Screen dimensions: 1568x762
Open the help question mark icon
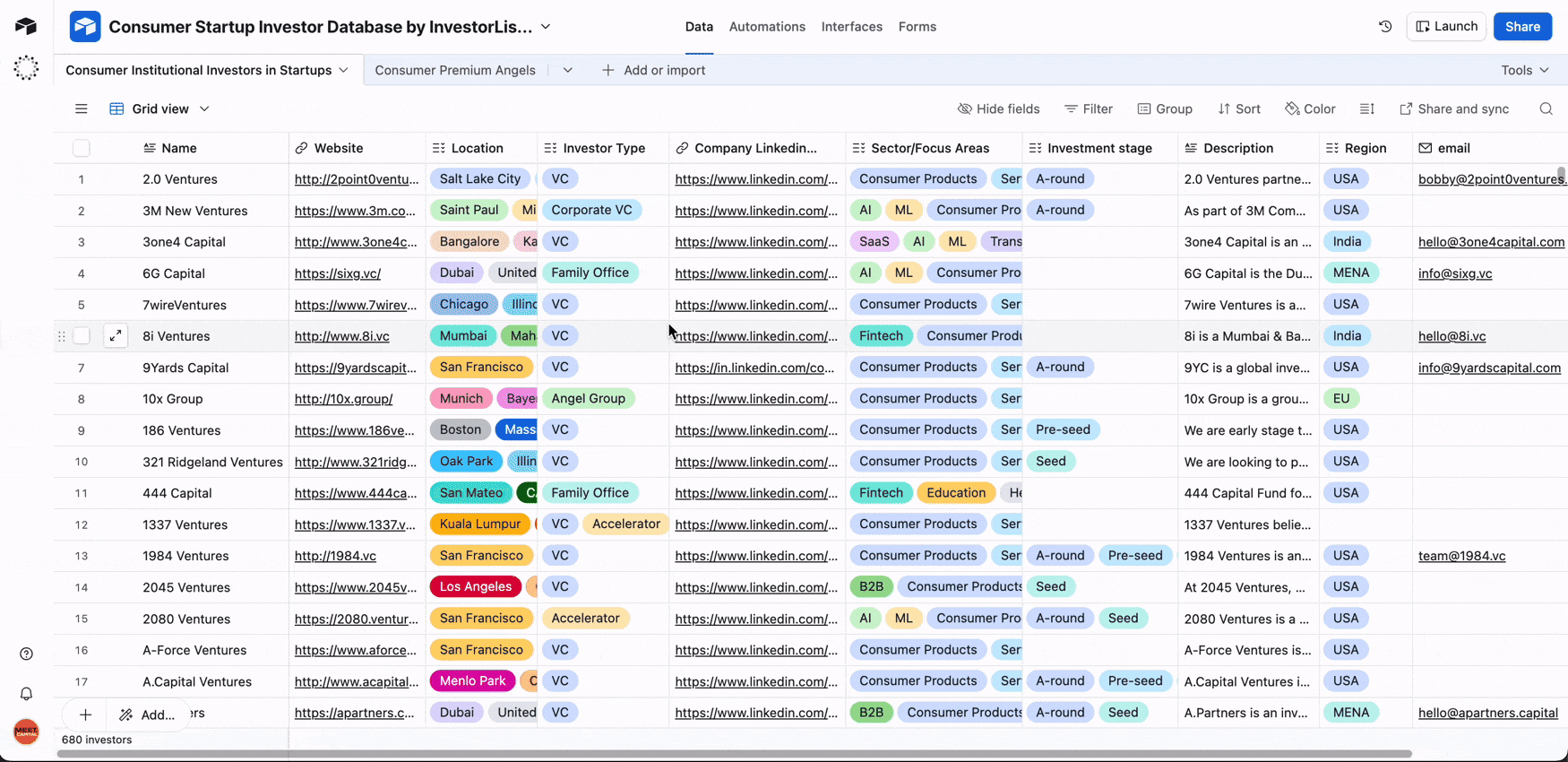pyautogui.click(x=26, y=654)
